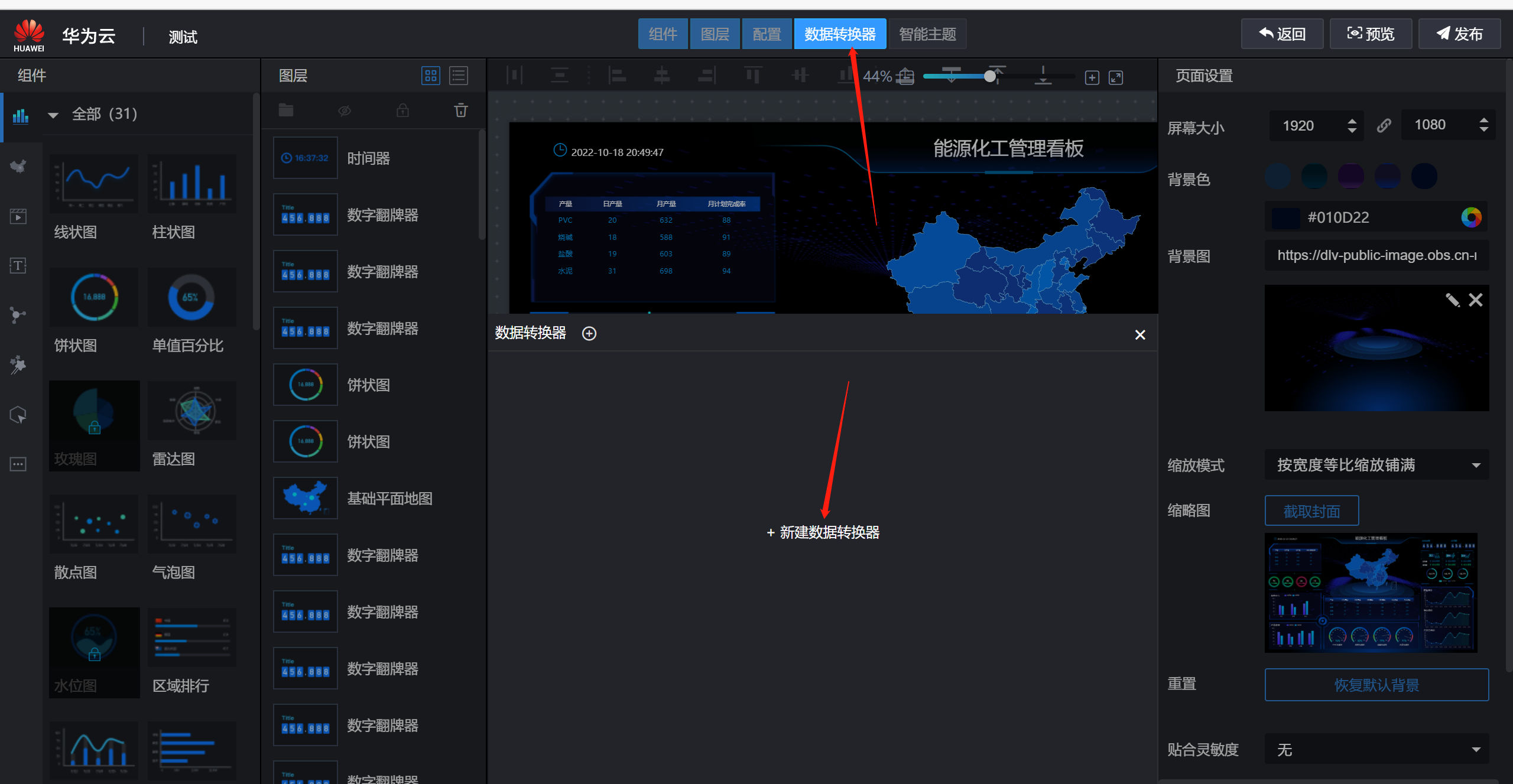
Task: Click the layer lock icon
Action: click(x=402, y=110)
